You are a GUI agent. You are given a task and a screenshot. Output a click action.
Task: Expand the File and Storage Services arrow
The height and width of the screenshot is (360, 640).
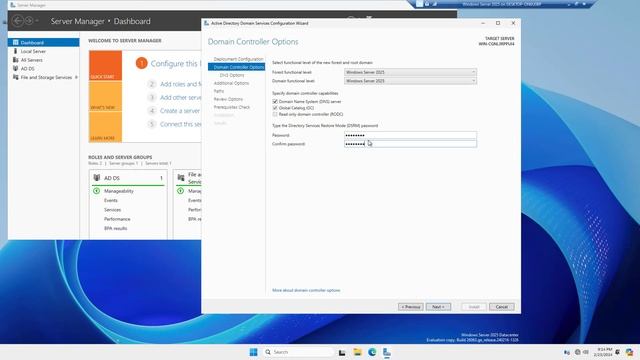point(76,77)
